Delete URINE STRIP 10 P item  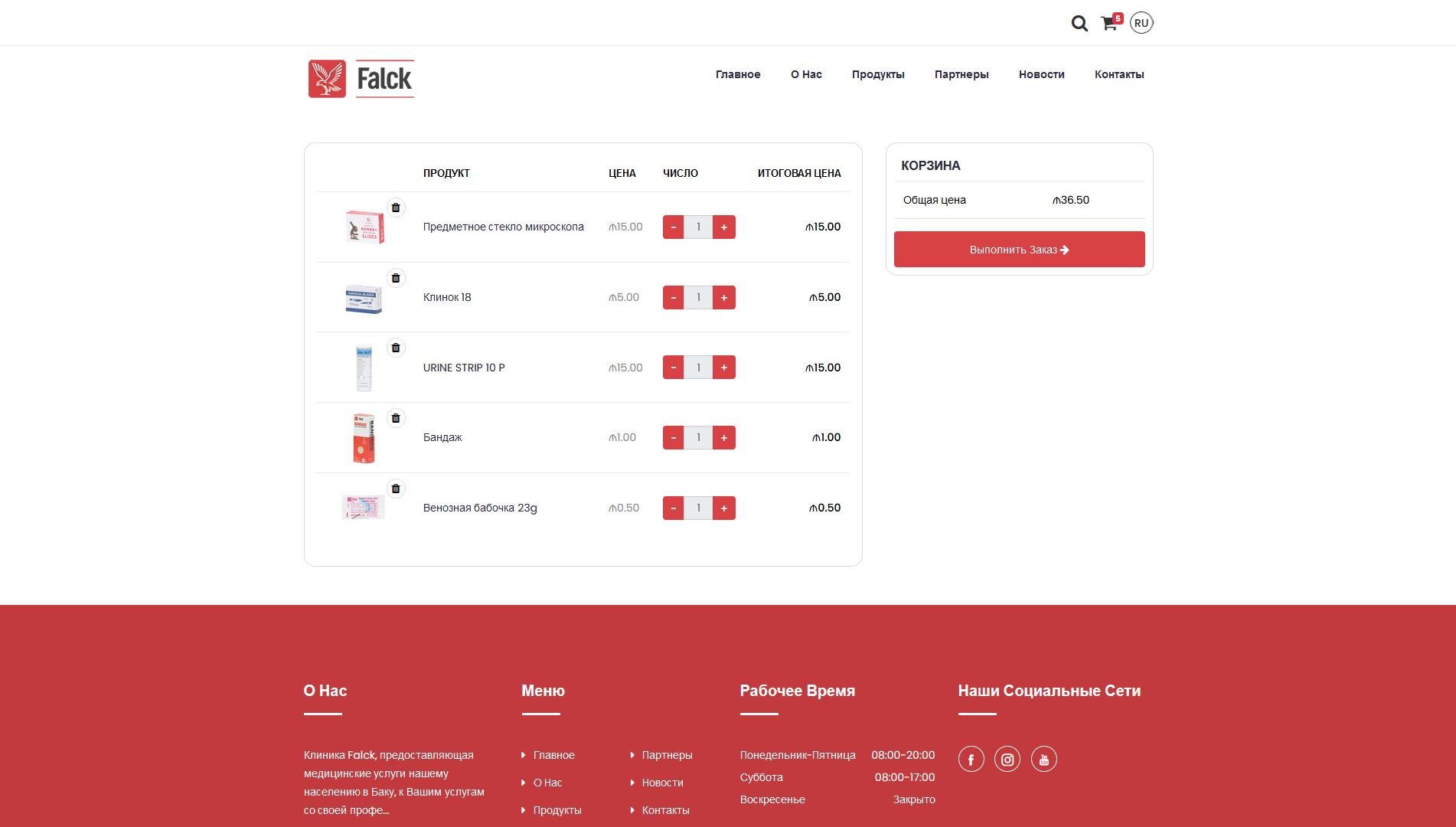coord(396,348)
